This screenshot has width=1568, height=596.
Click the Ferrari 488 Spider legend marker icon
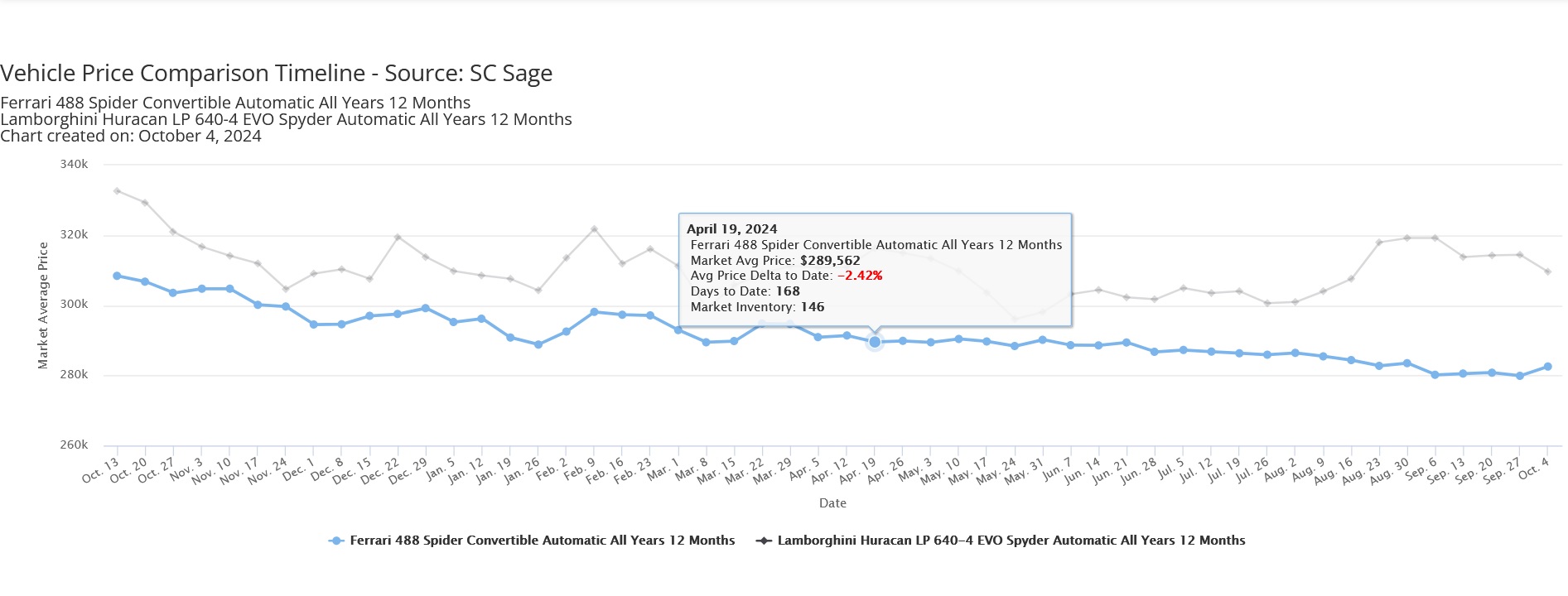pyautogui.click(x=336, y=541)
